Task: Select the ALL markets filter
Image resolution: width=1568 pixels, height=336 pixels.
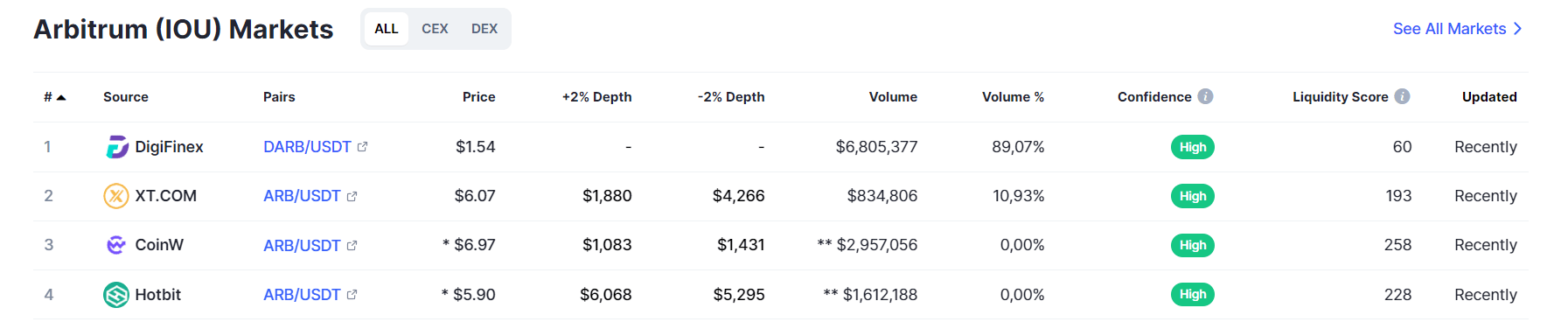Action: [x=387, y=29]
